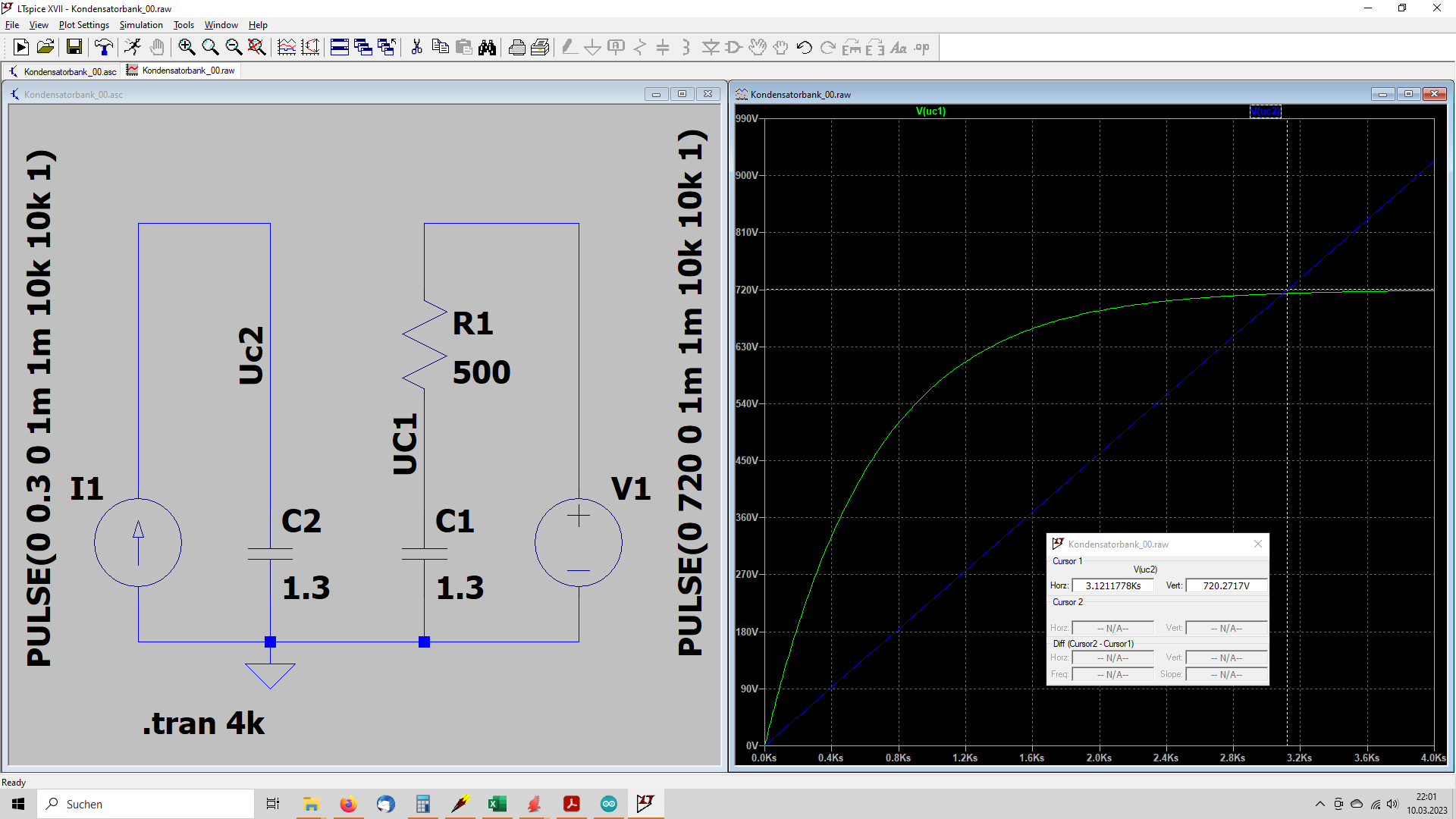Save the file with floppy icon
1456x819 pixels.
(74, 47)
